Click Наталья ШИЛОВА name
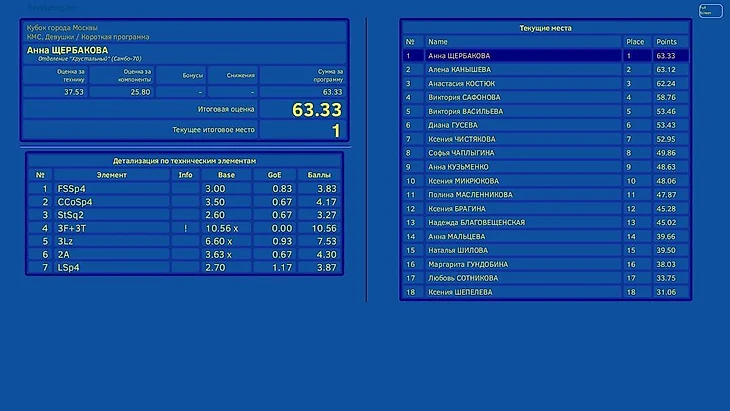Screen dimensions: 730x411 point(458,250)
